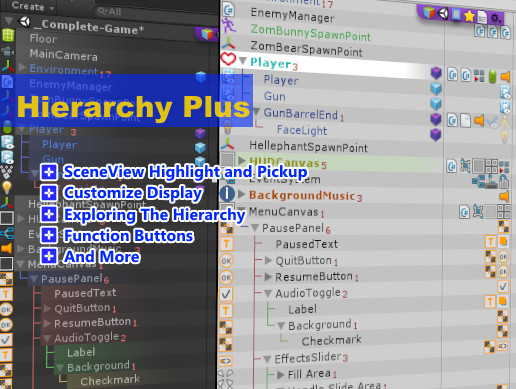Select ZomBearSpawnPoint in the light hierarchy
Screen dimensions: 516x389
306,49
